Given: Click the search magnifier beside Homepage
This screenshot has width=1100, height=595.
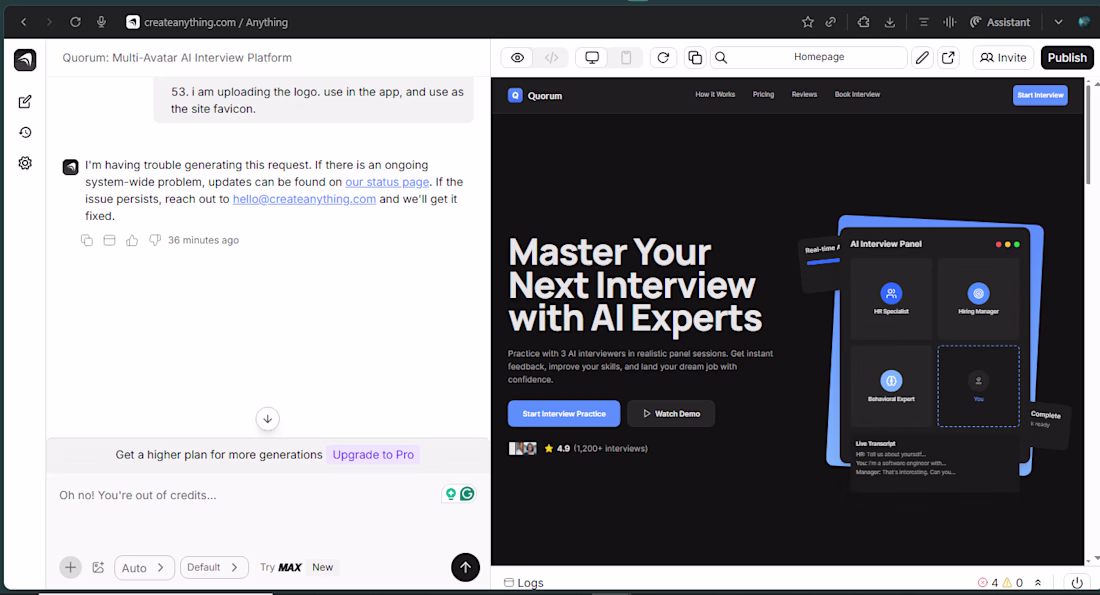Looking at the screenshot, I should pyautogui.click(x=721, y=58).
